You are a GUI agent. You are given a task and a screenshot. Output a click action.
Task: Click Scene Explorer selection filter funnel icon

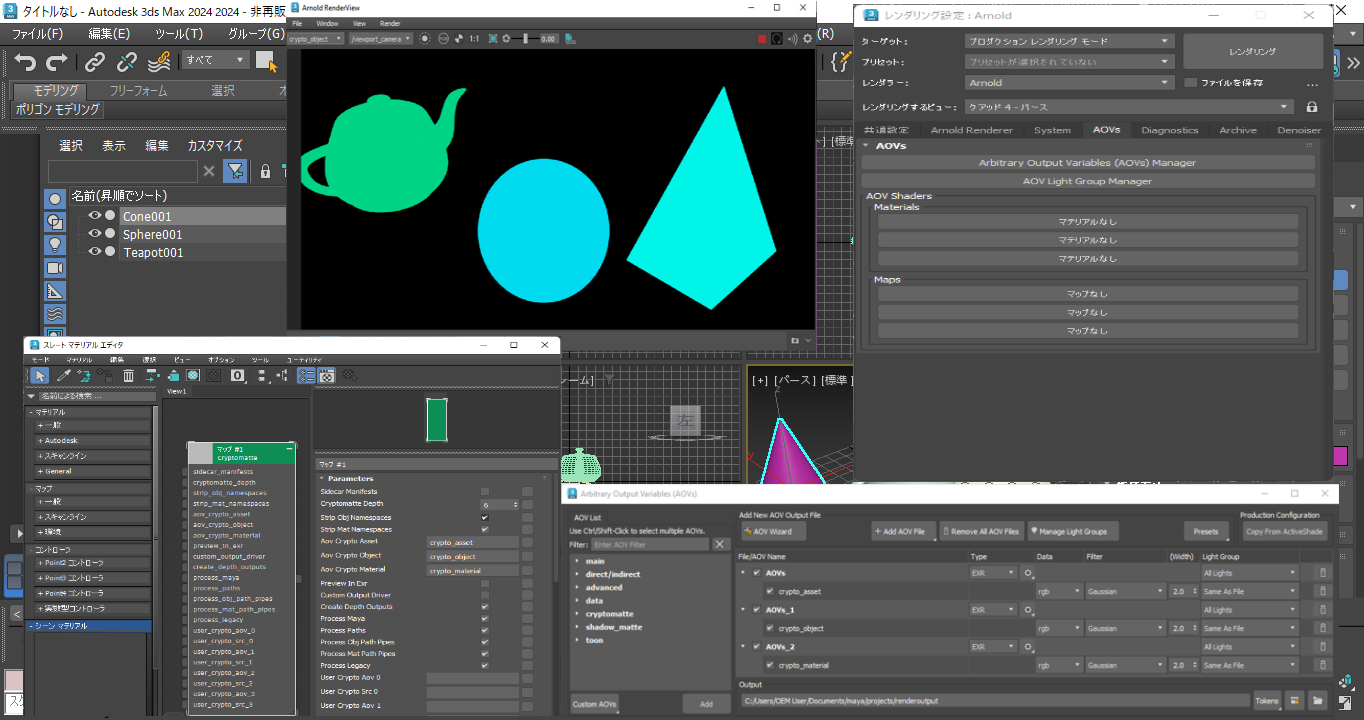pyautogui.click(x=235, y=171)
